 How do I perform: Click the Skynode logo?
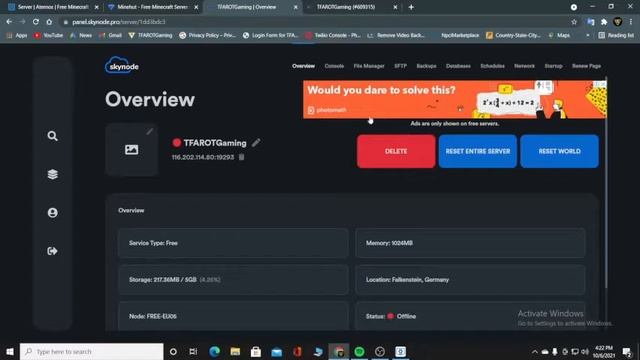pos(122,65)
